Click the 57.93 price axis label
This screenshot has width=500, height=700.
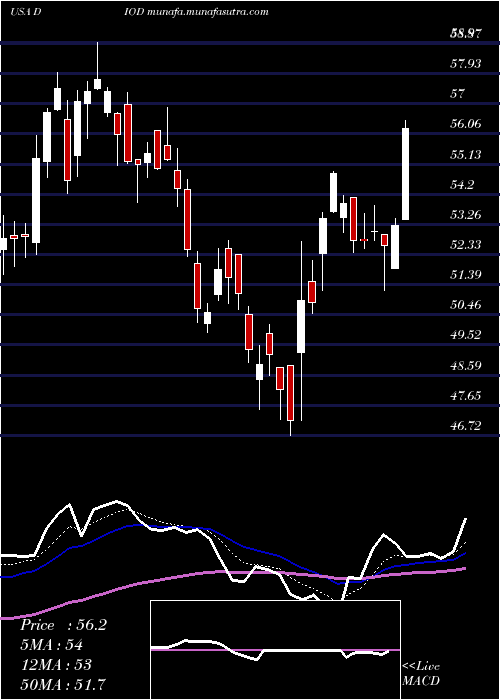click(466, 64)
